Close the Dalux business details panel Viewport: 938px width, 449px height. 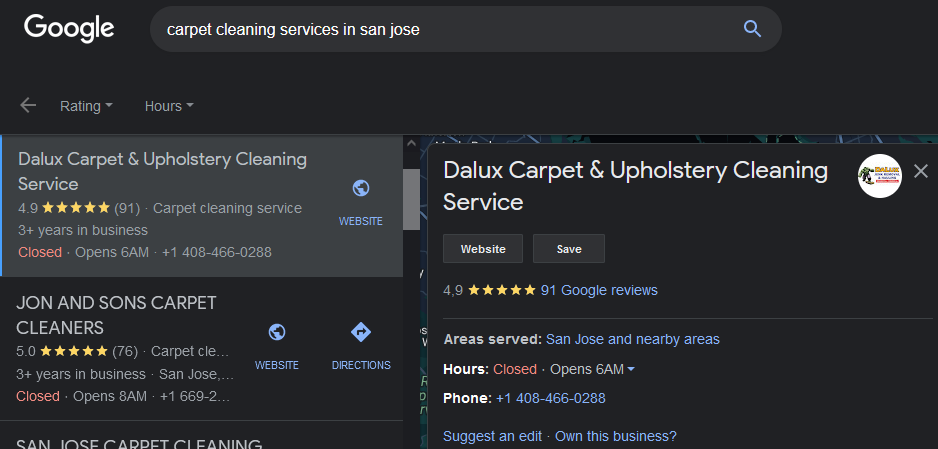click(x=921, y=172)
